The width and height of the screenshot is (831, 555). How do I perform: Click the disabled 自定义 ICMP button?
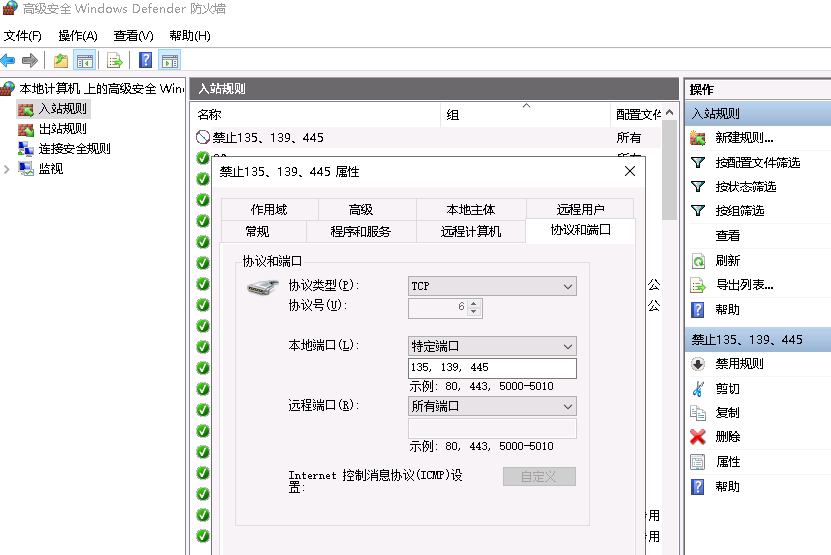coord(539,477)
